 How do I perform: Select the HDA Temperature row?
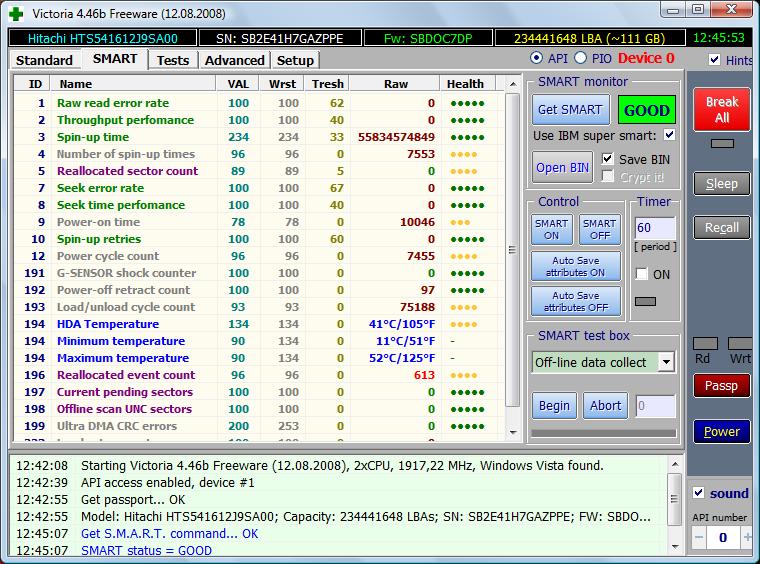coord(258,324)
